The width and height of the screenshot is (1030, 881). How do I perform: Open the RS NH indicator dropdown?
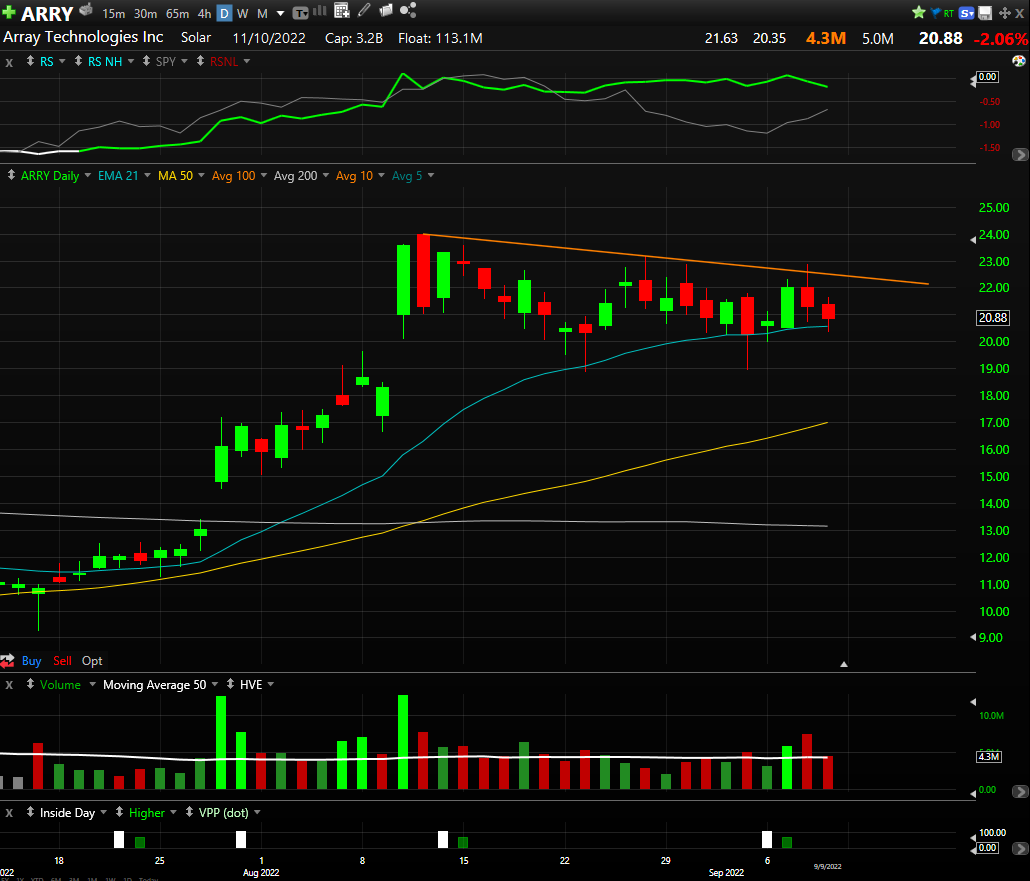coord(131,61)
